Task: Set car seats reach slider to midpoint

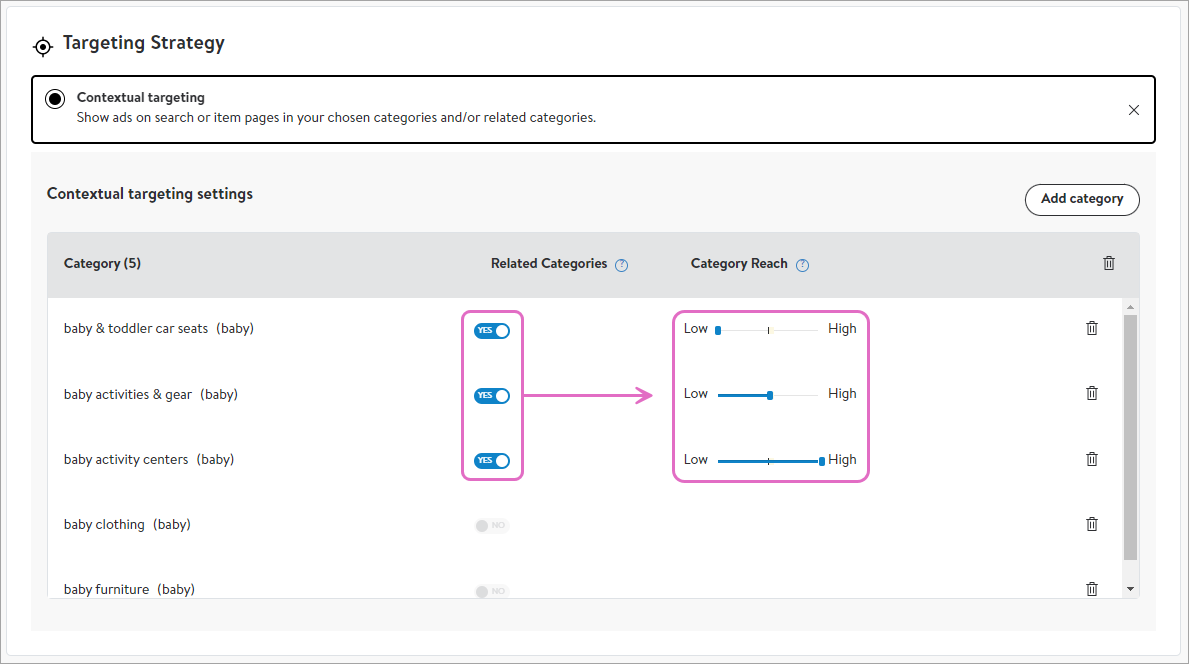Action: click(768, 330)
